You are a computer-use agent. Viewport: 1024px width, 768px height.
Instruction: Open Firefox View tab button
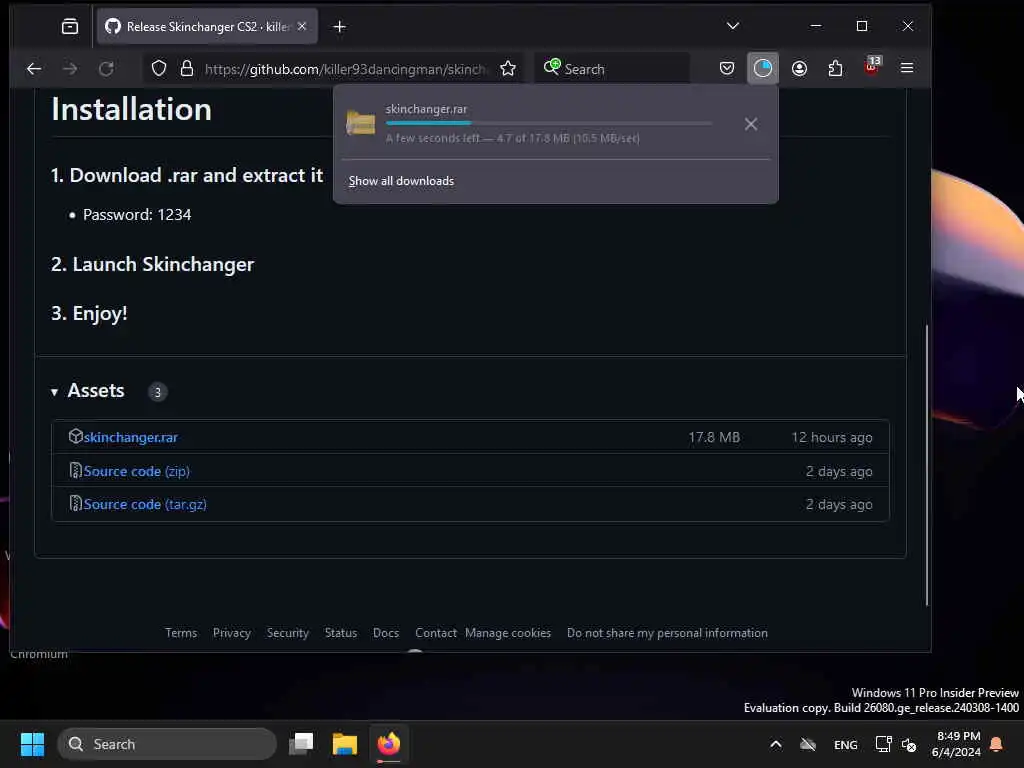pyautogui.click(x=70, y=27)
